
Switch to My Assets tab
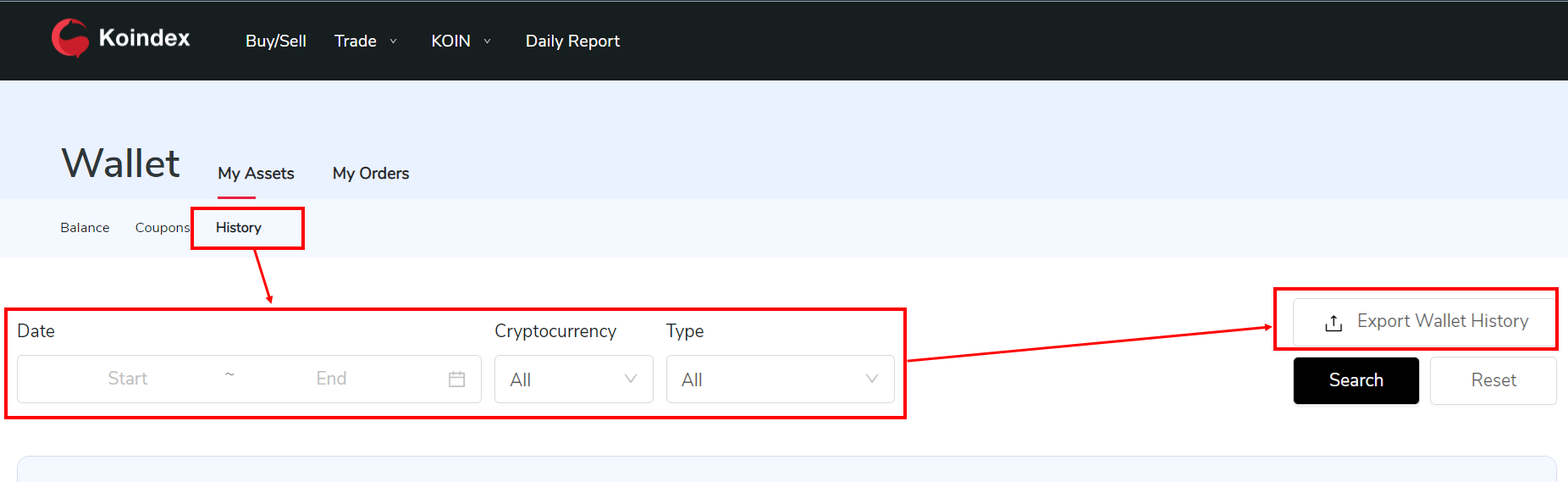click(x=256, y=173)
